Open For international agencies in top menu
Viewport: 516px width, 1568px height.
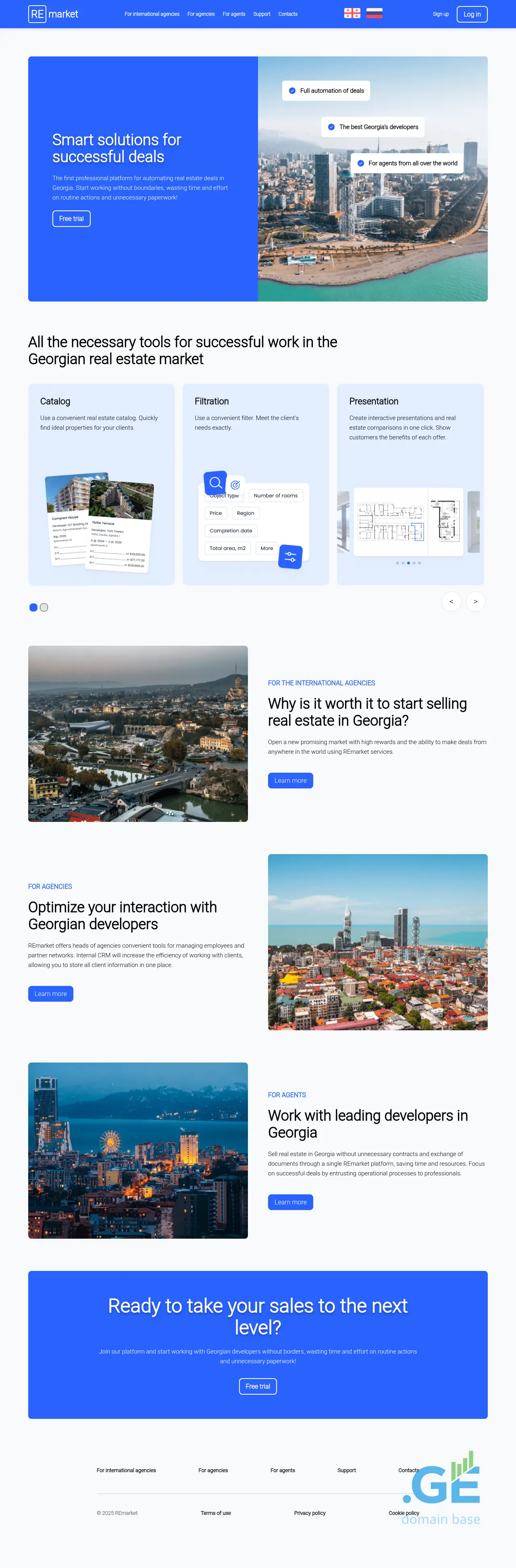pyautogui.click(x=152, y=14)
